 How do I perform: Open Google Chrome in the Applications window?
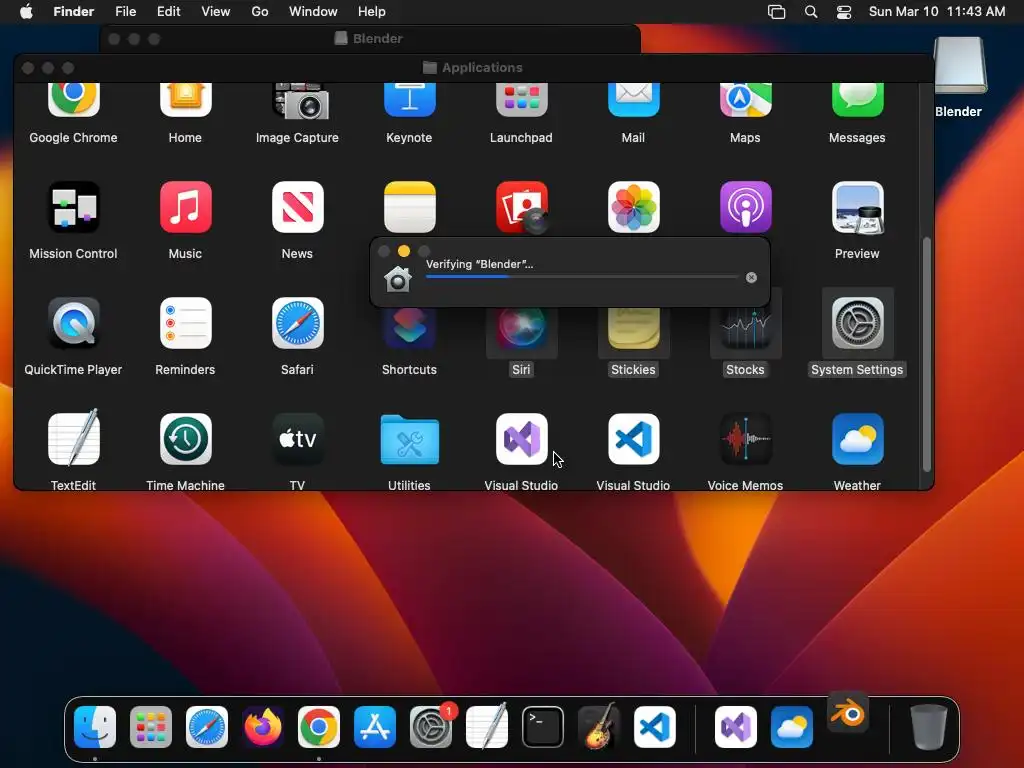coord(74,100)
